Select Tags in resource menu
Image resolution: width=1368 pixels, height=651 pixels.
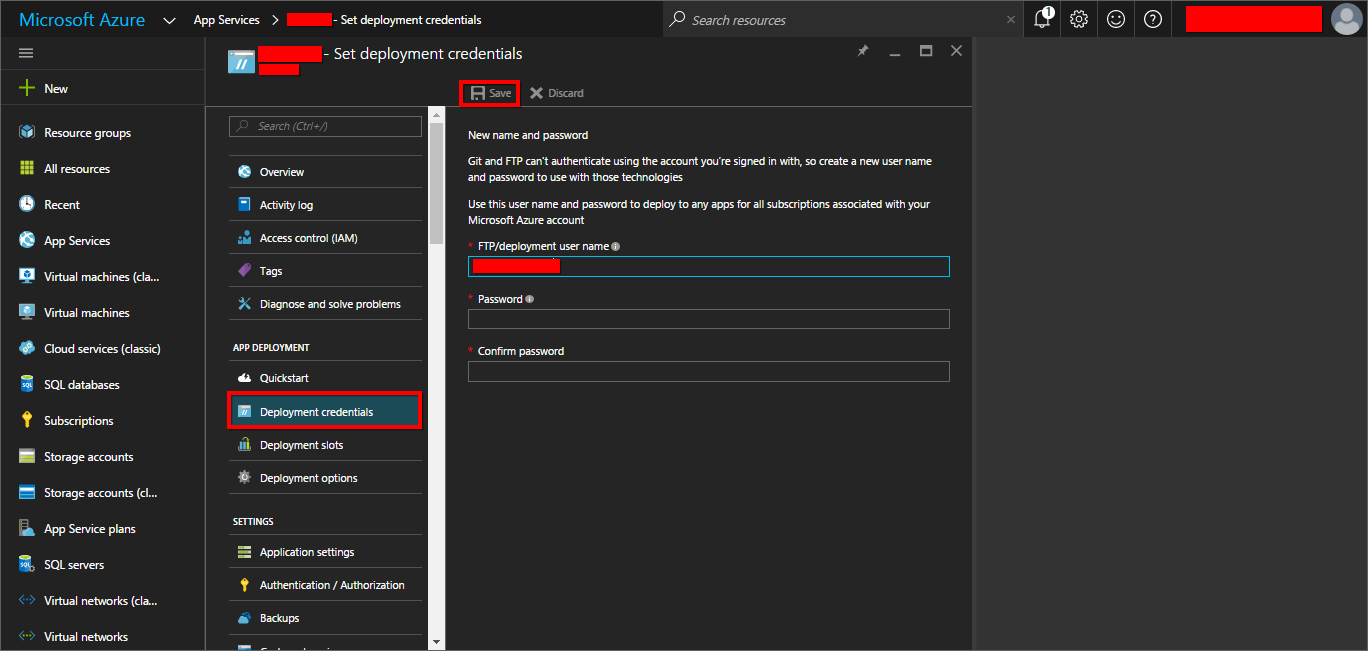pyautogui.click(x=325, y=271)
